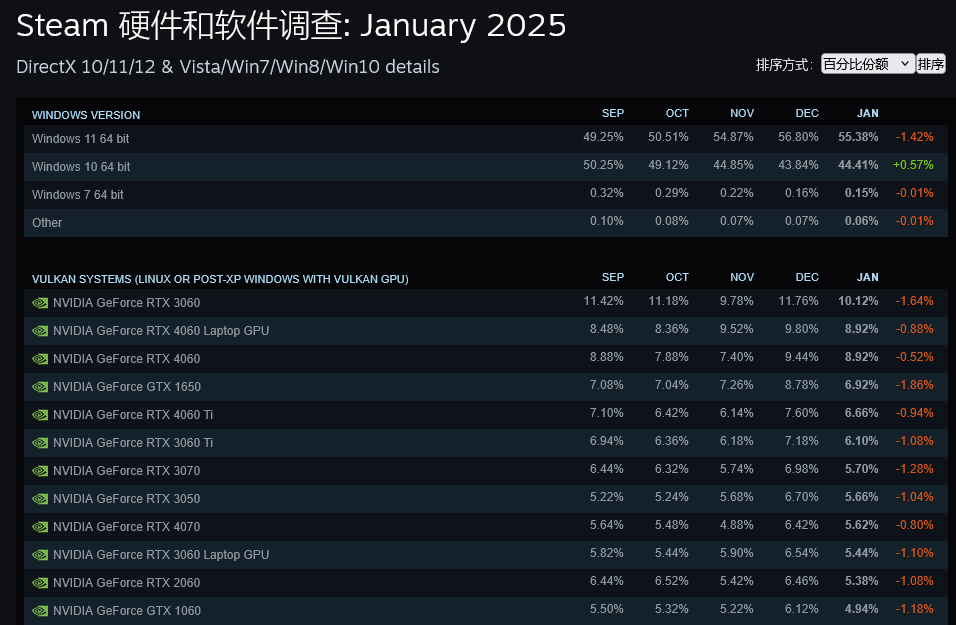Click the 排序 button
This screenshot has height=625, width=956.
pos(931,63)
